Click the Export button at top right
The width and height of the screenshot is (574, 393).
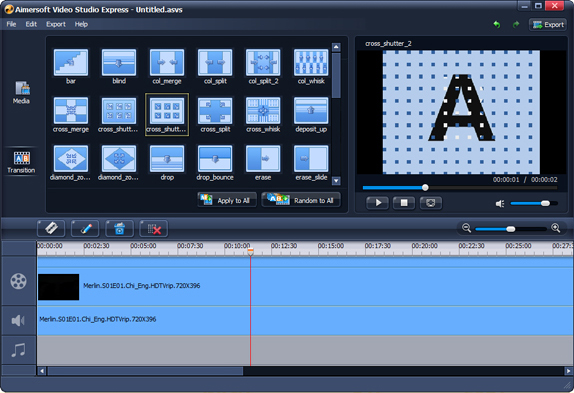548,25
